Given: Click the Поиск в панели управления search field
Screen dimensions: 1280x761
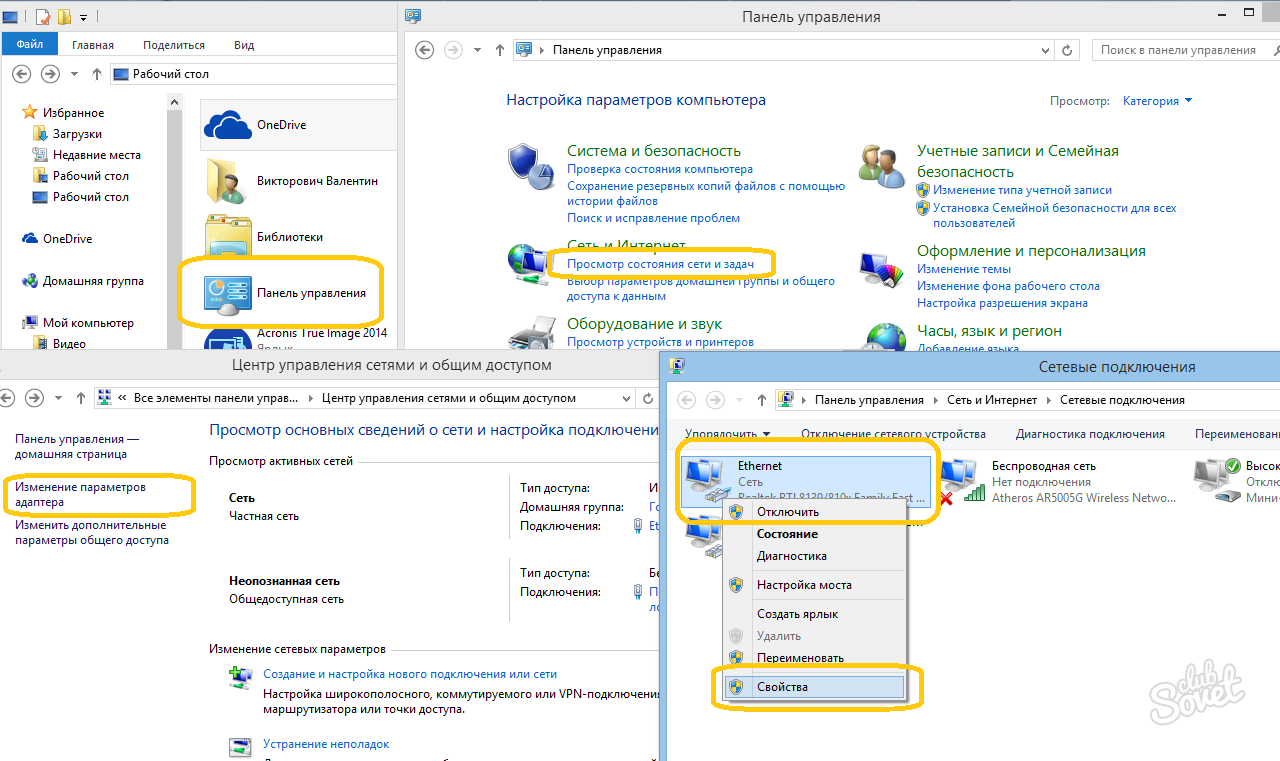Looking at the screenshot, I should click(x=1180, y=50).
